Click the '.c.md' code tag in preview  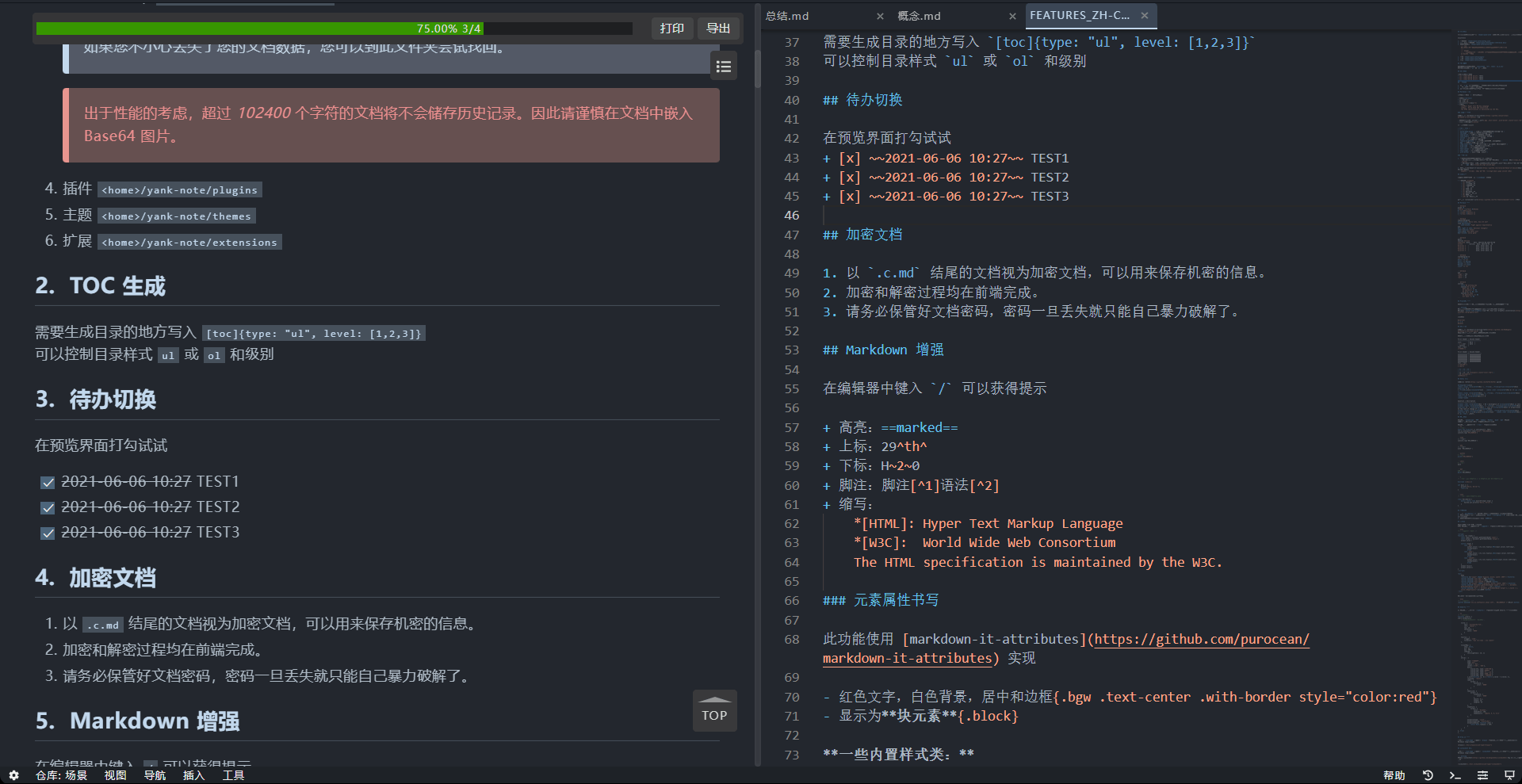pyautogui.click(x=103, y=625)
